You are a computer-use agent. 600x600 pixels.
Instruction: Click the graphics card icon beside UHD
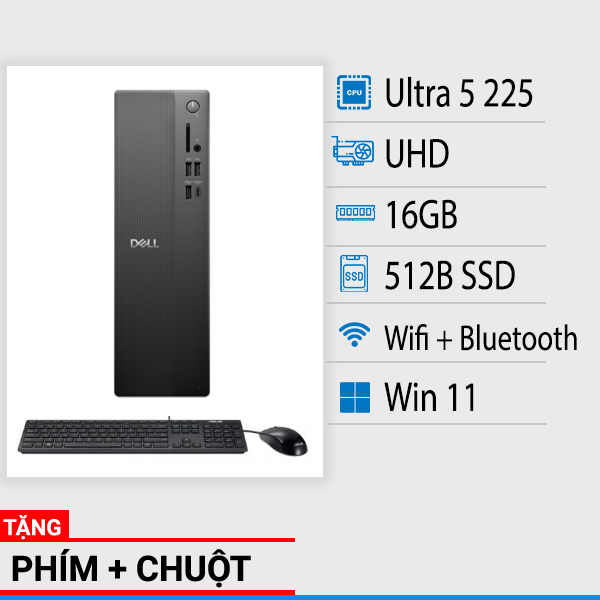[x=353, y=151]
